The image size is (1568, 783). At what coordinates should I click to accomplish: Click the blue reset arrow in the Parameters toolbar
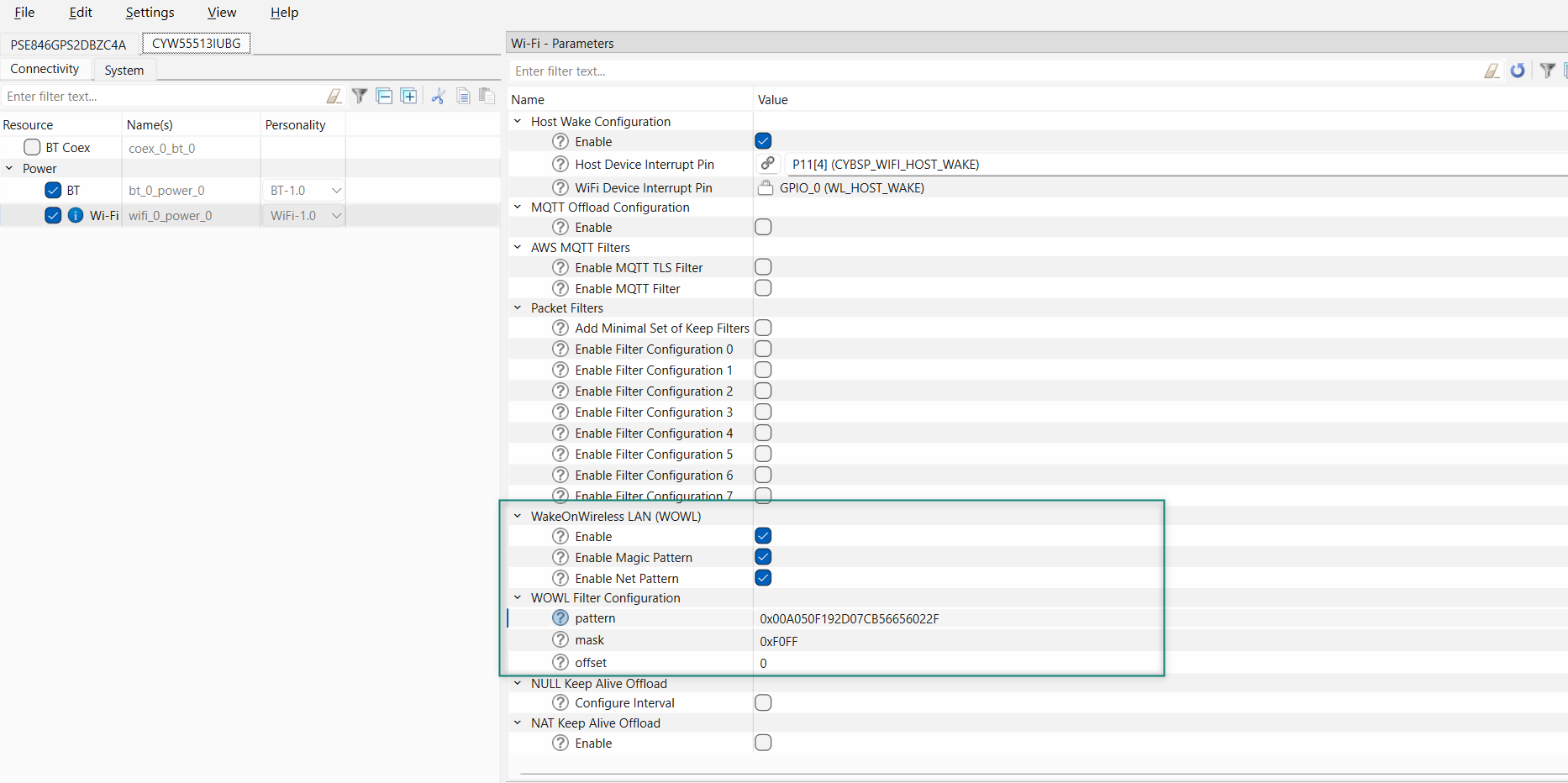click(x=1517, y=71)
